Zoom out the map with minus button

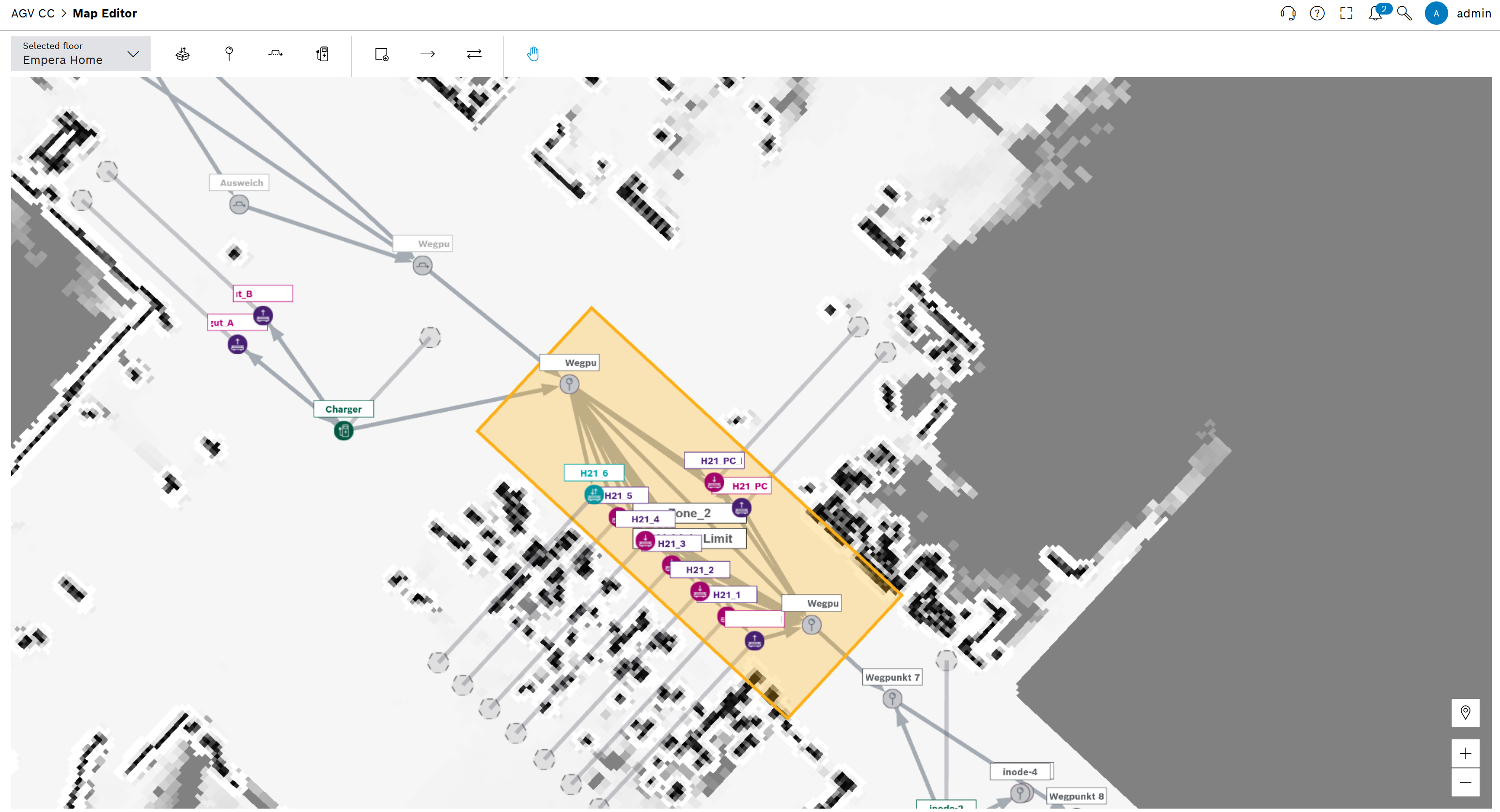[1465, 783]
